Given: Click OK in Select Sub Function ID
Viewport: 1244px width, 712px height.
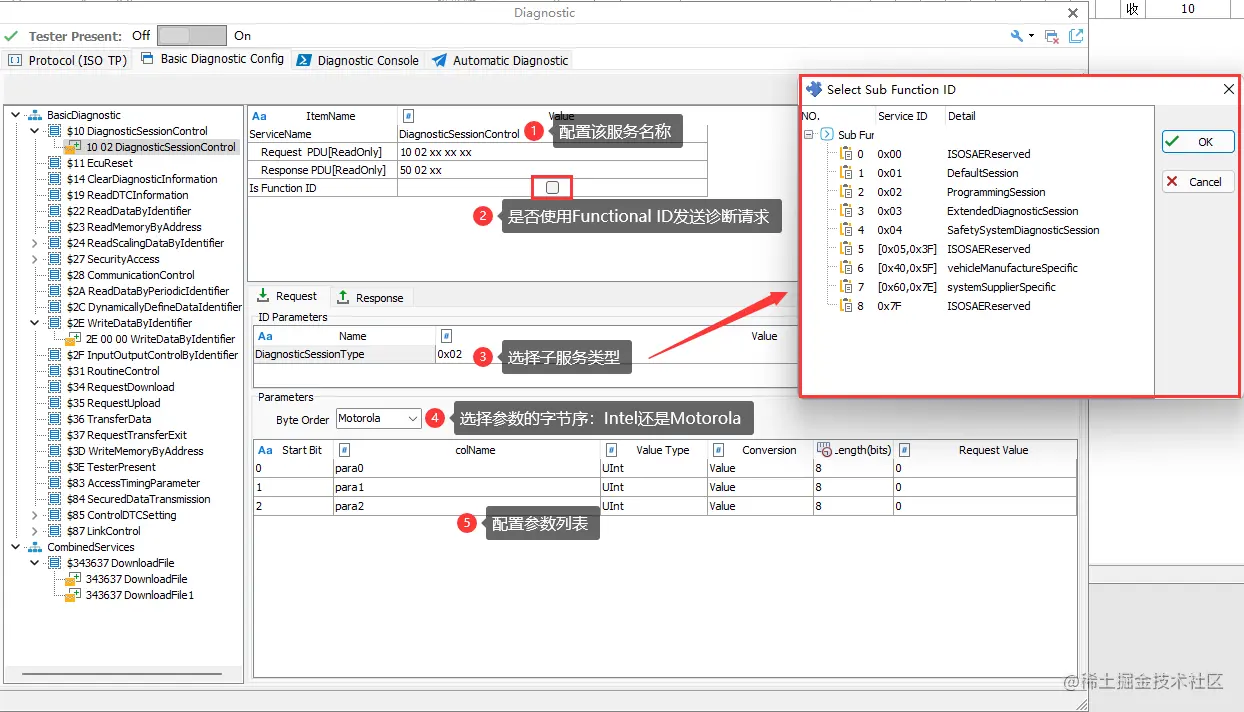Looking at the screenshot, I should [x=1198, y=142].
